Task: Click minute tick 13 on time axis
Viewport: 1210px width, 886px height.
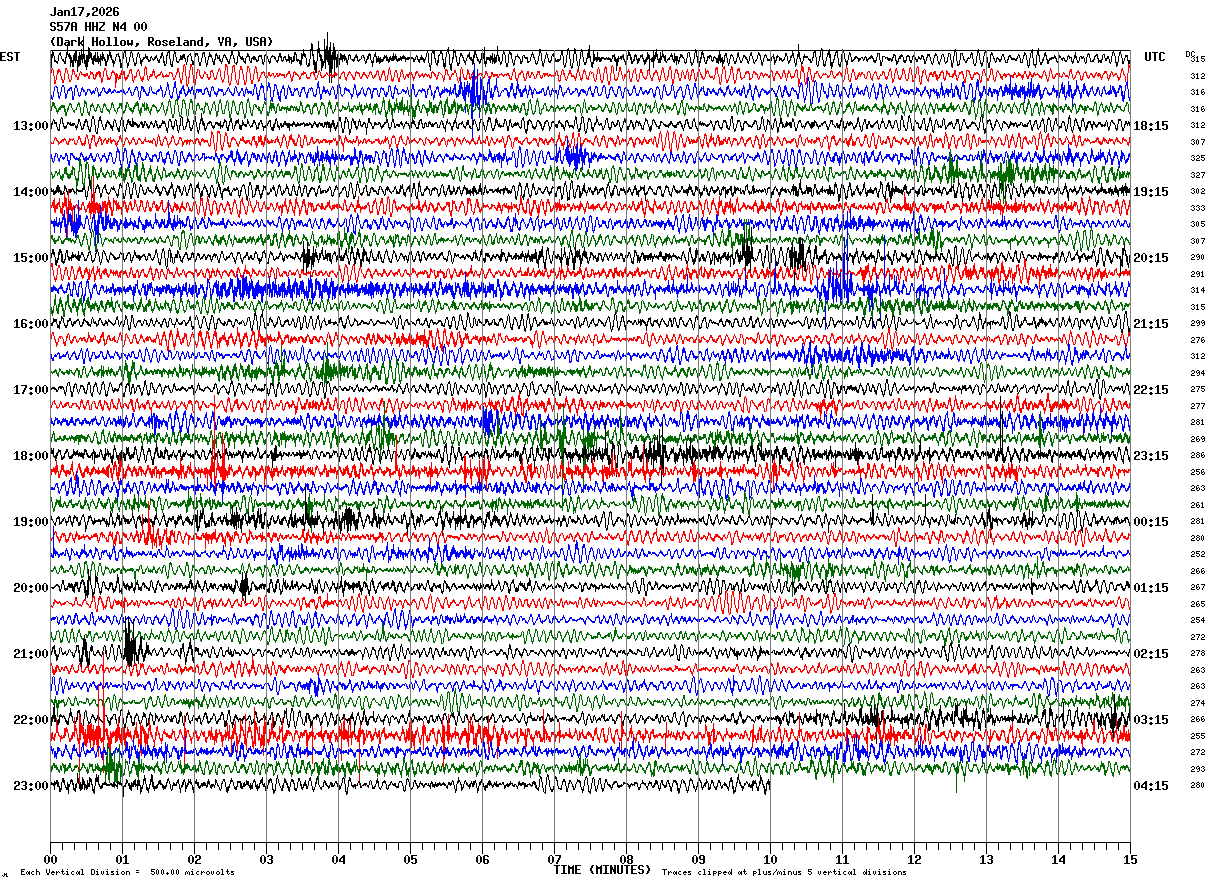Action: pos(986,859)
